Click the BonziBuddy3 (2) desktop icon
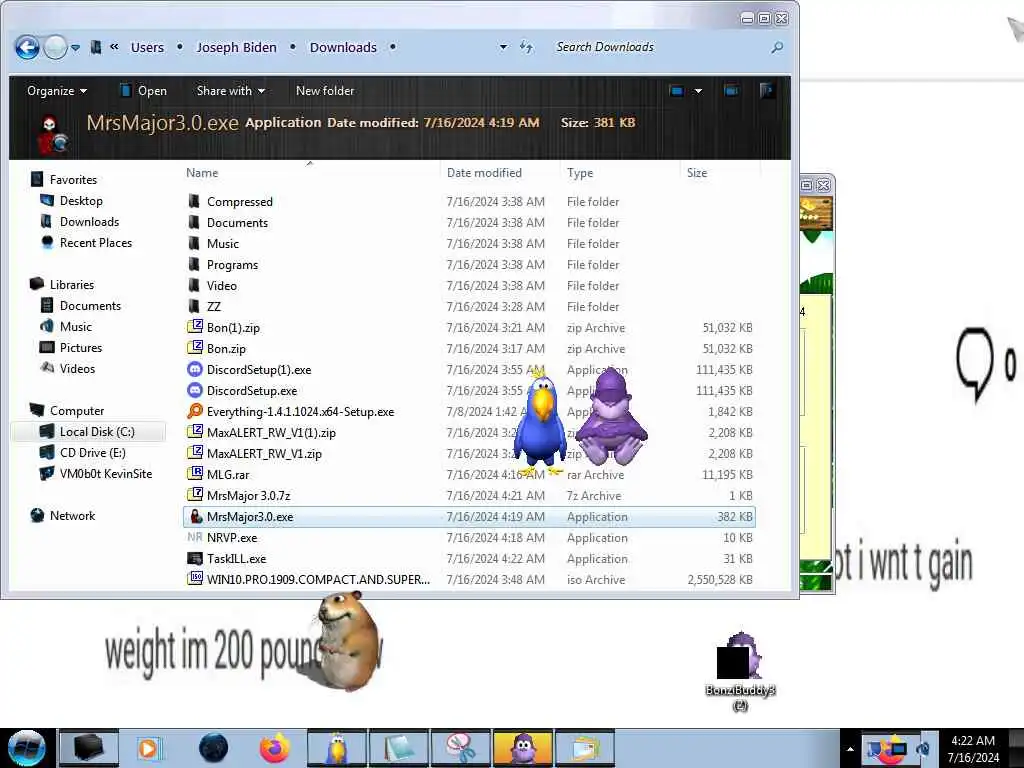The width and height of the screenshot is (1024, 768). 740,671
